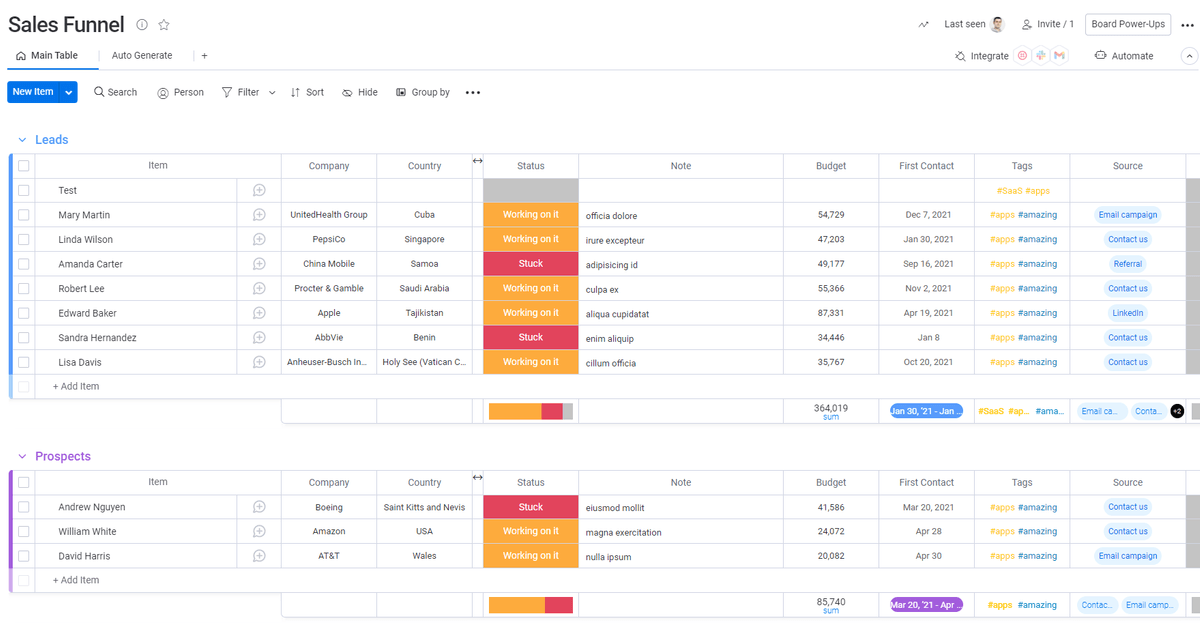Star the Sales Funnel board
The width and height of the screenshot is (1200, 627).
pyautogui.click(x=163, y=25)
